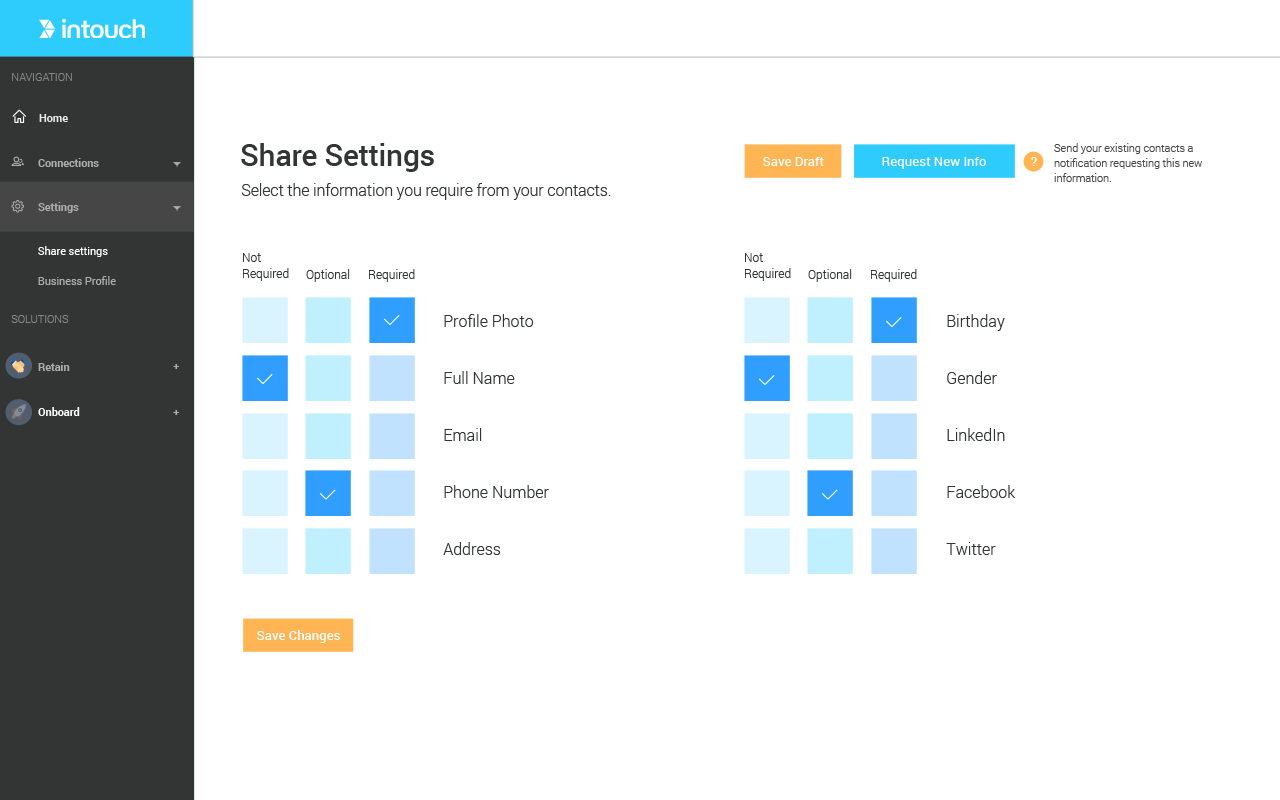The width and height of the screenshot is (1280, 800).
Task: Click the Home house icon
Action: (x=19, y=117)
